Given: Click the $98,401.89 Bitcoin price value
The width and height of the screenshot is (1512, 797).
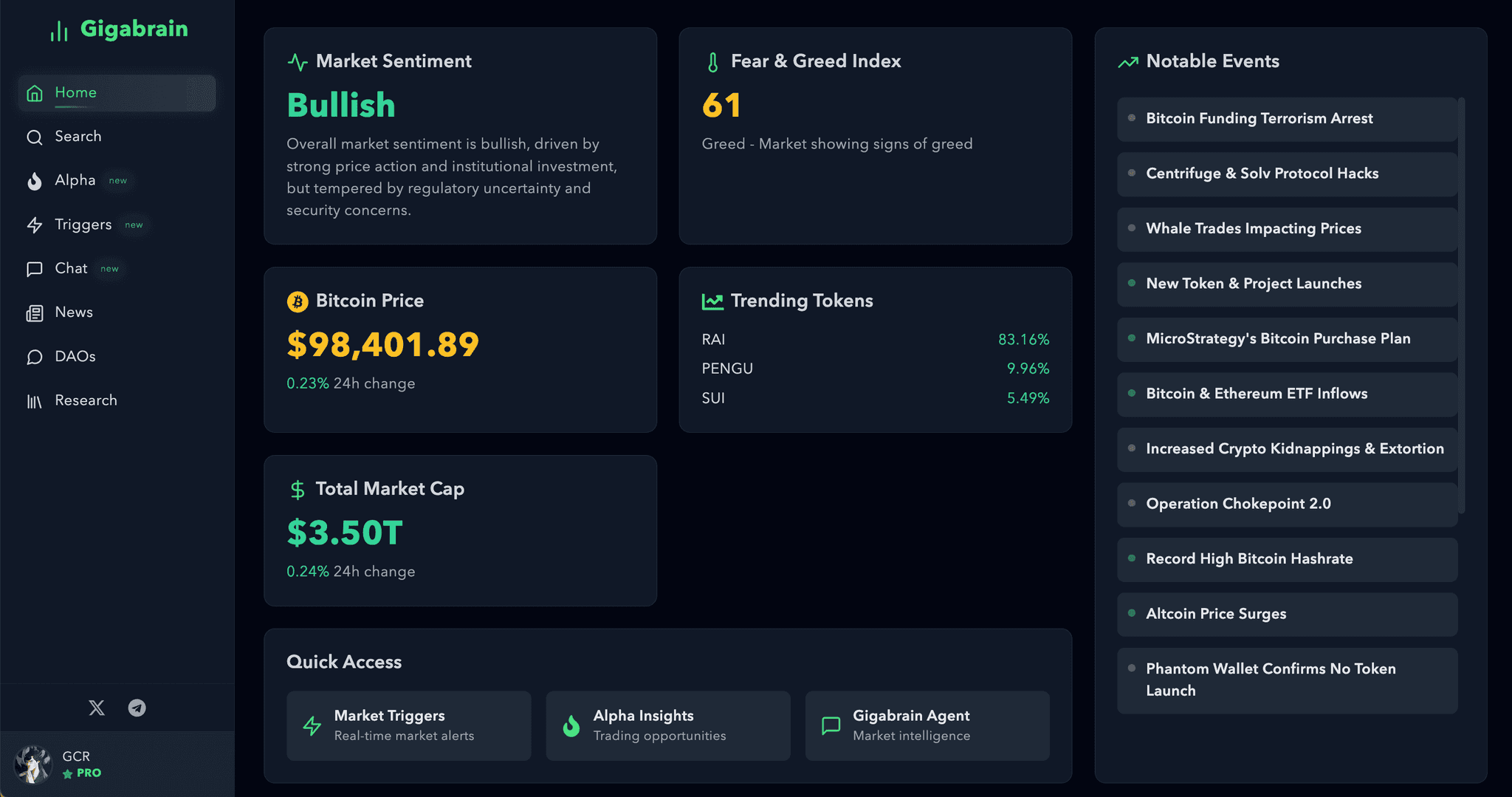Looking at the screenshot, I should point(383,345).
